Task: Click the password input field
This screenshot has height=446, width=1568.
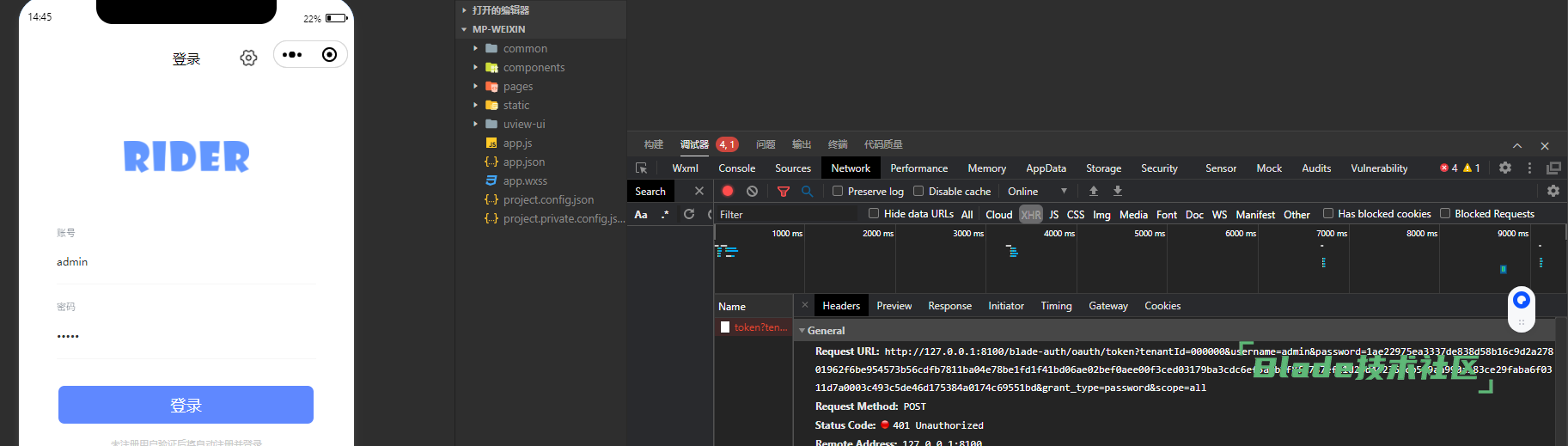Action: (x=186, y=336)
